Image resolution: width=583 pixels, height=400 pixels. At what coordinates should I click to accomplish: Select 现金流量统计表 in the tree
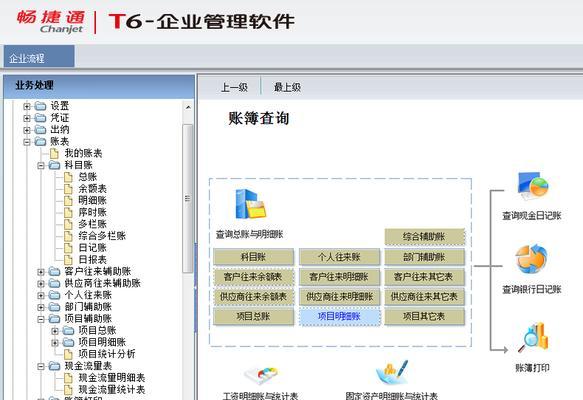[112, 390]
